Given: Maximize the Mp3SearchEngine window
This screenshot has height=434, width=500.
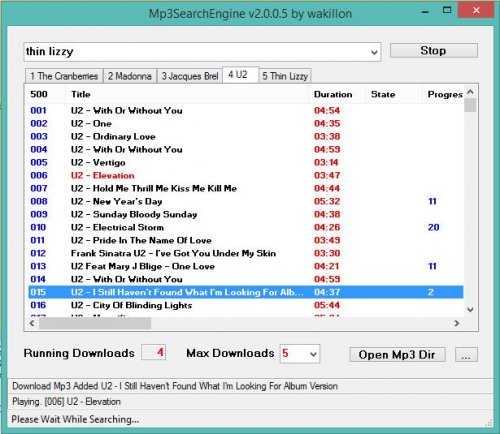Looking at the screenshot, I should (x=447, y=10).
